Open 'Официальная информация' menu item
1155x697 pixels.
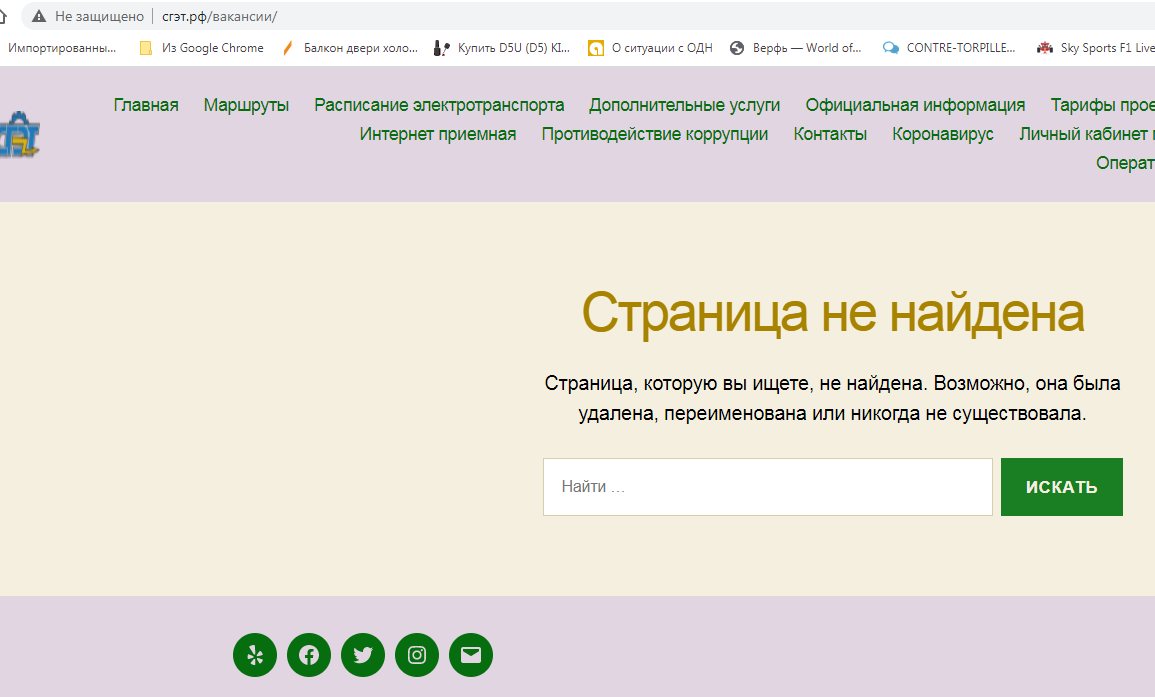click(915, 105)
